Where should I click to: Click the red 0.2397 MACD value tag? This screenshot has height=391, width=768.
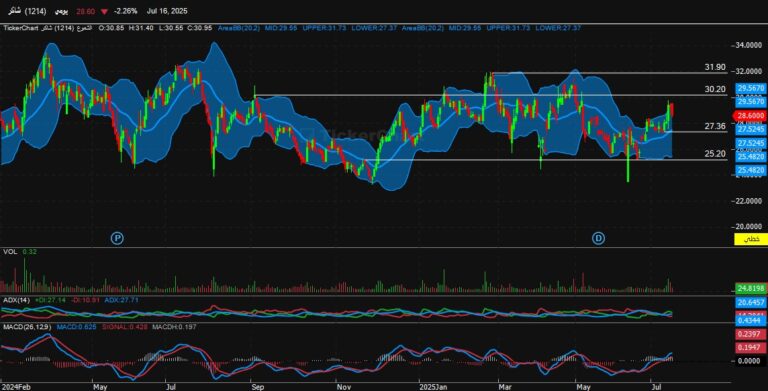coord(750,335)
